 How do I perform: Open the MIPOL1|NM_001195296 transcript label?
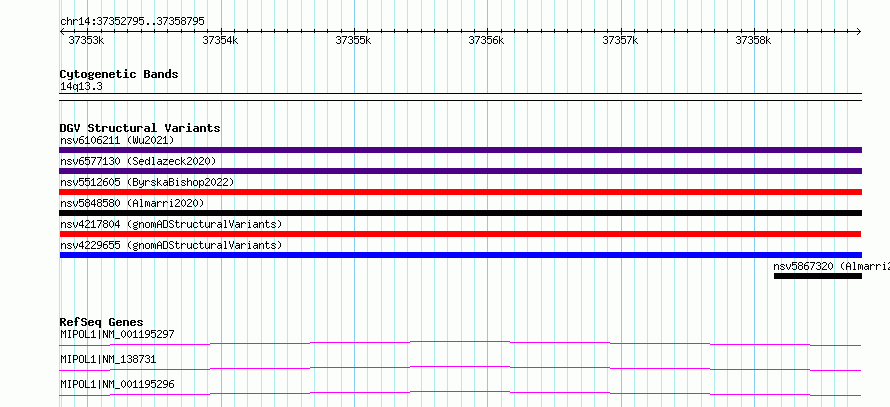(117, 384)
